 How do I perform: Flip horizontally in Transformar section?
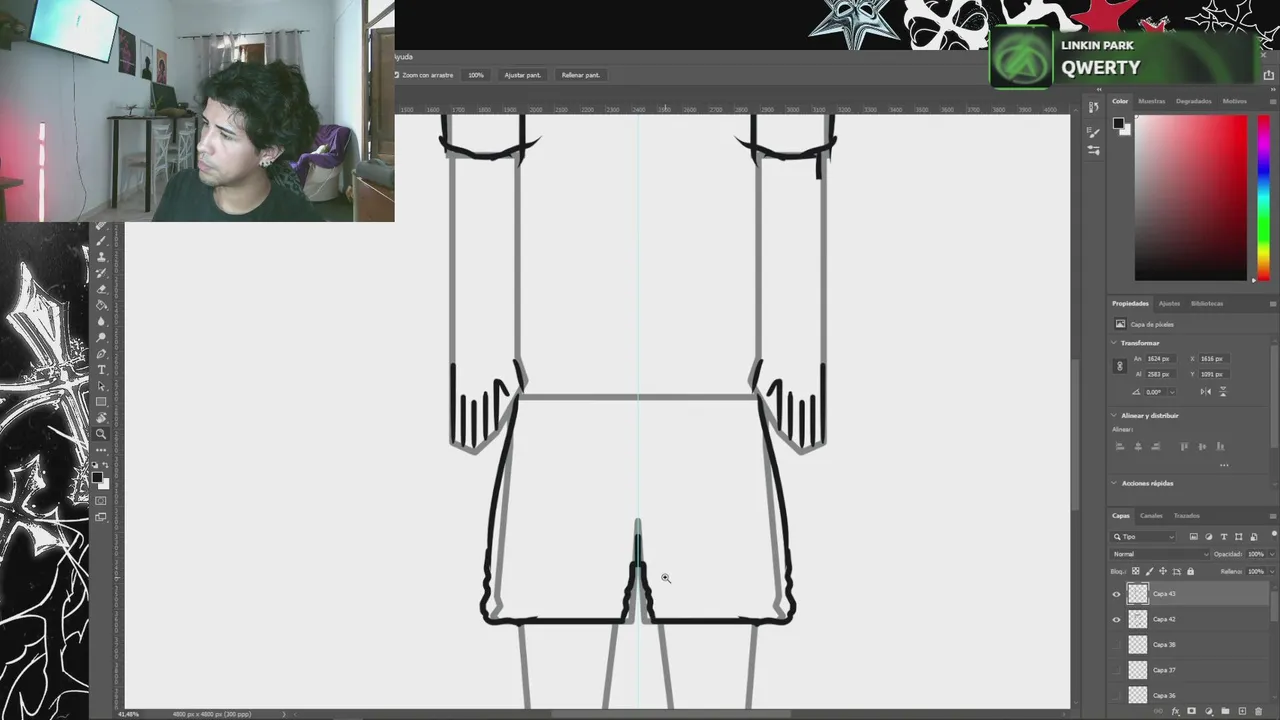coord(1206,392)
